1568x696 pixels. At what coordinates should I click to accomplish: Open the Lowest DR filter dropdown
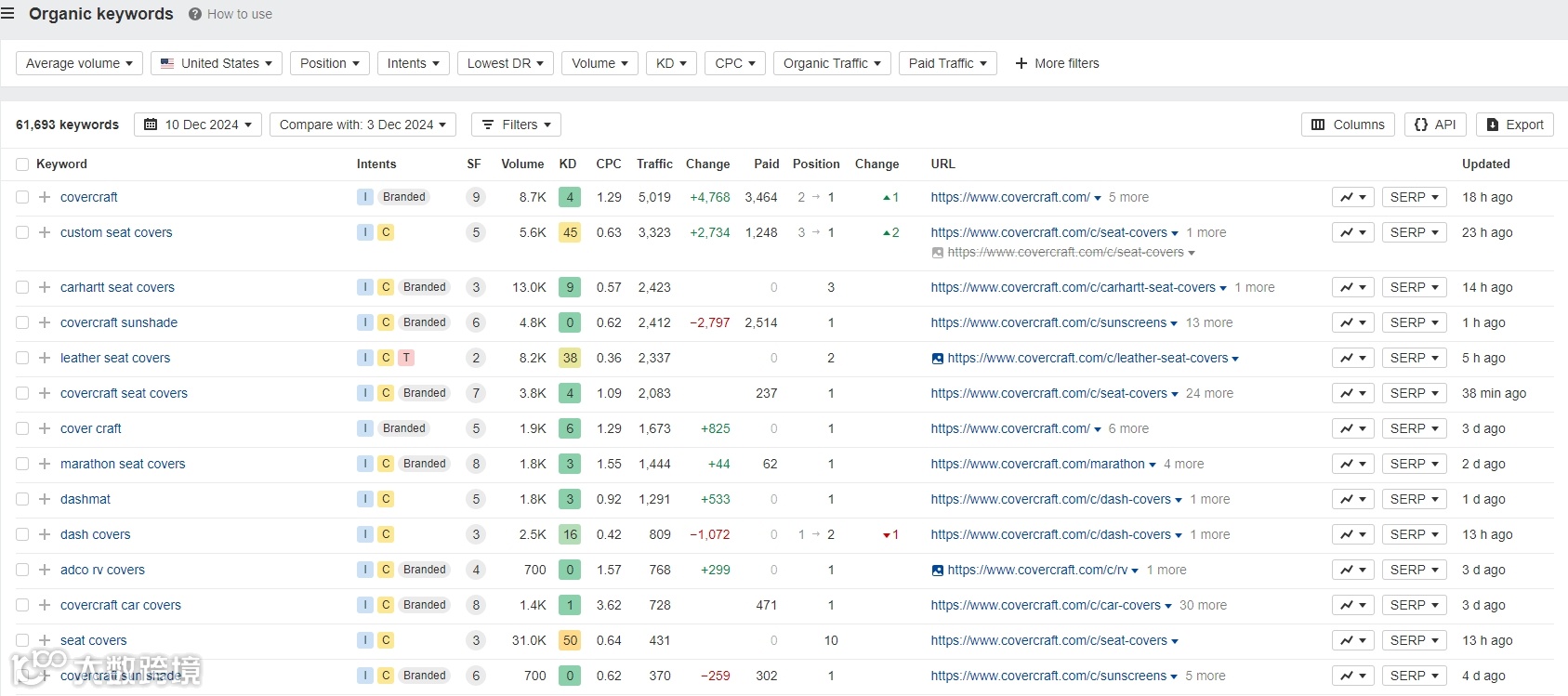coord(506,63)
